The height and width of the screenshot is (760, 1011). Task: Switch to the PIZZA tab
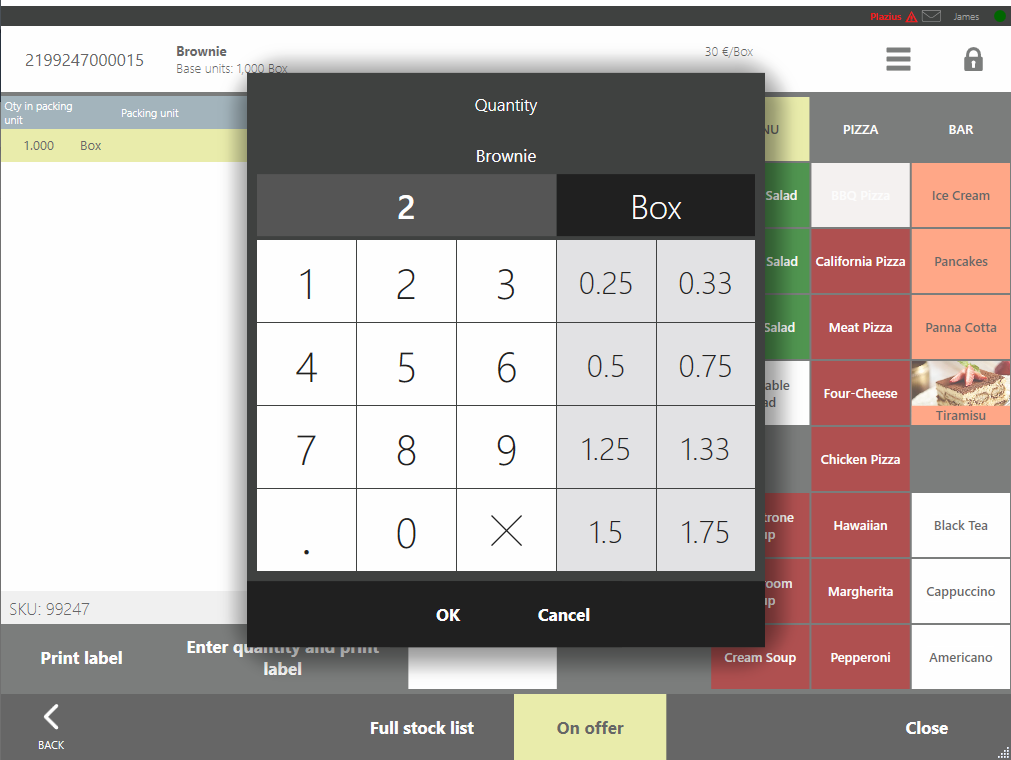click(x=860, y=129)
